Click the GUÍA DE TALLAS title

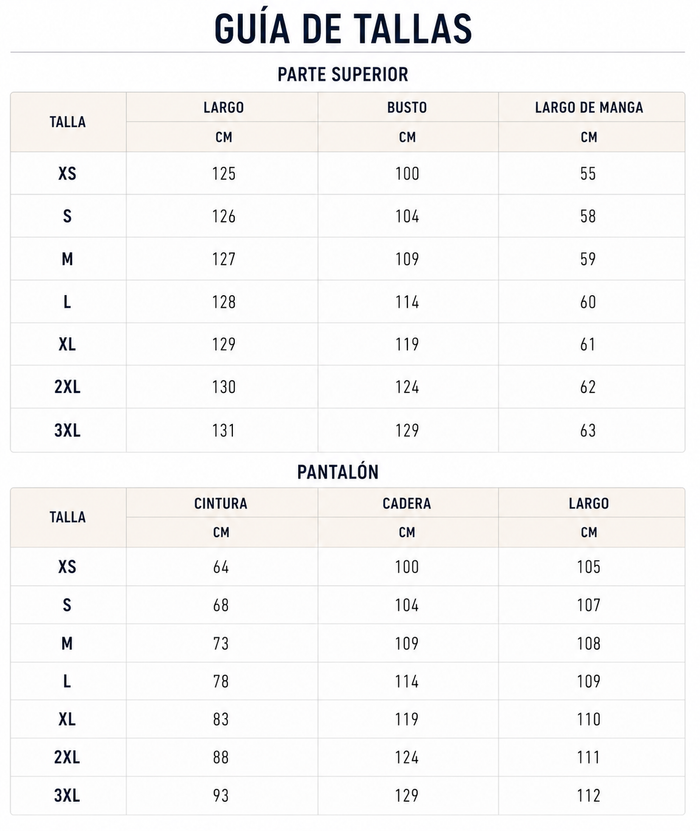point(343,29)
